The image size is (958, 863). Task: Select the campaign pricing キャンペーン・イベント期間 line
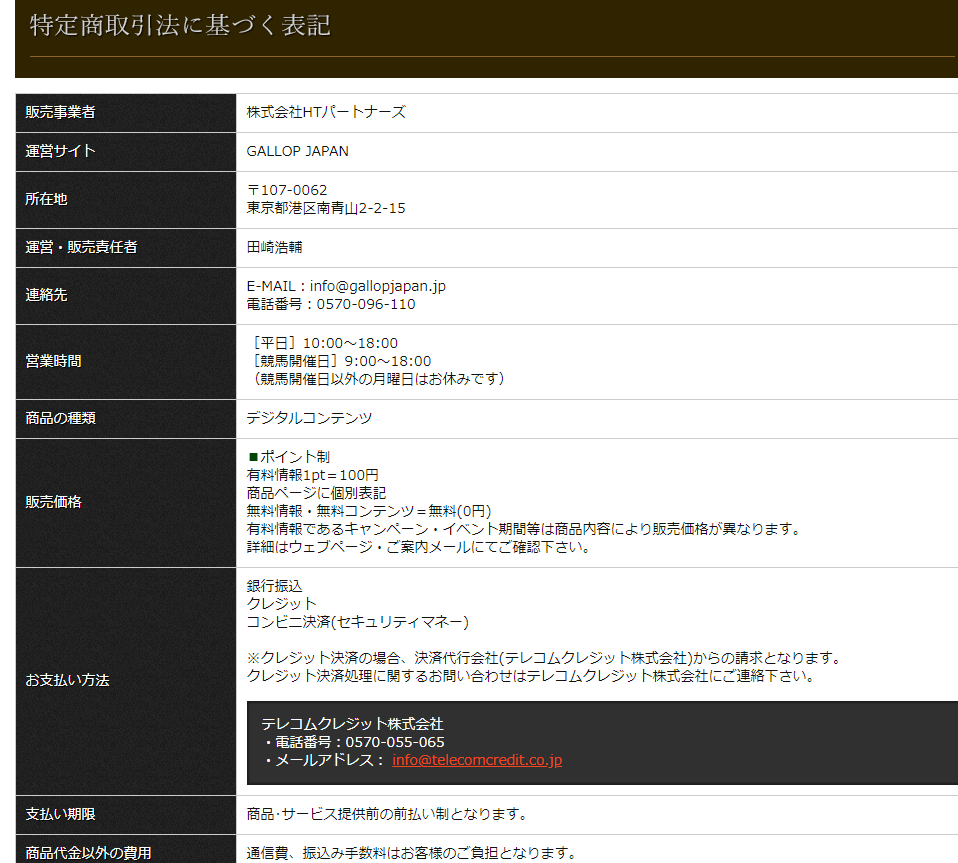524,529
